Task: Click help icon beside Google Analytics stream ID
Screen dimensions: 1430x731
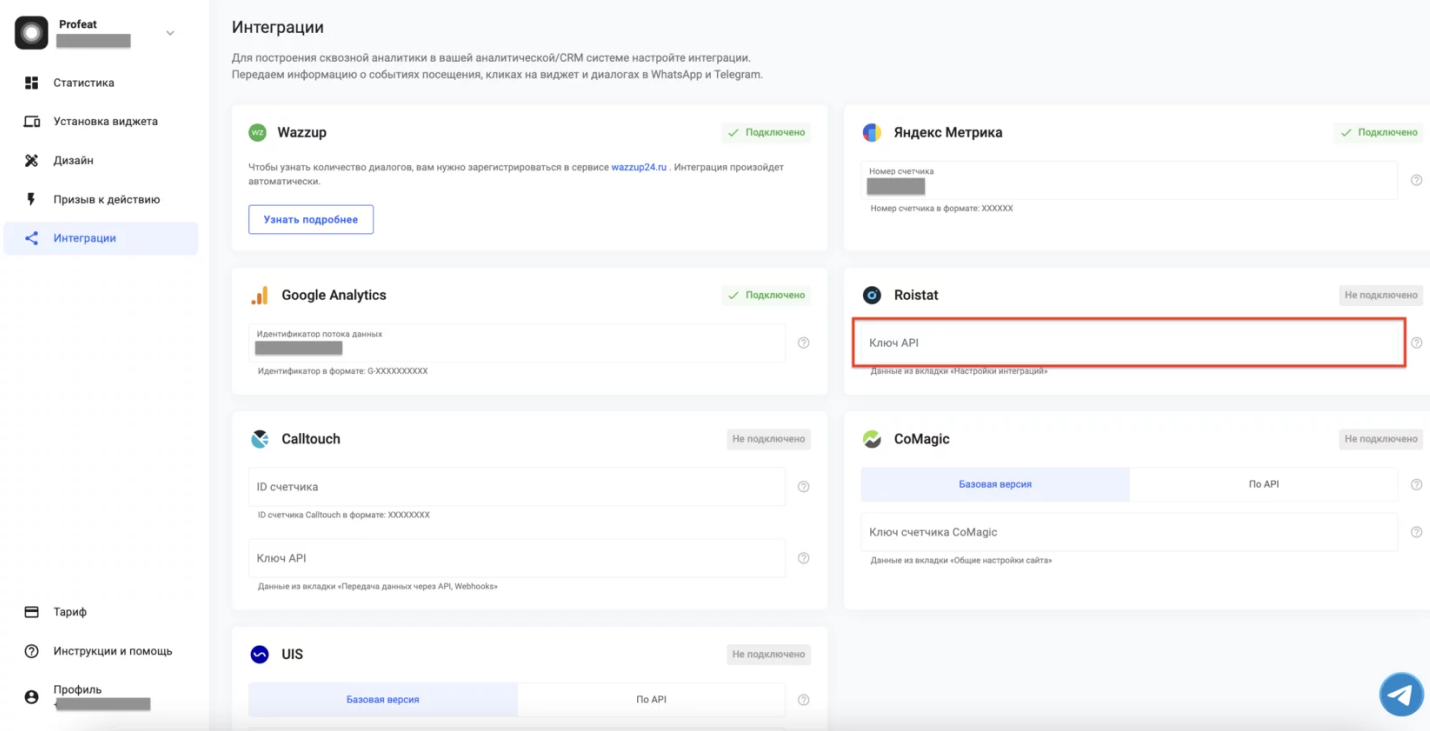Action: coord(804,343)
